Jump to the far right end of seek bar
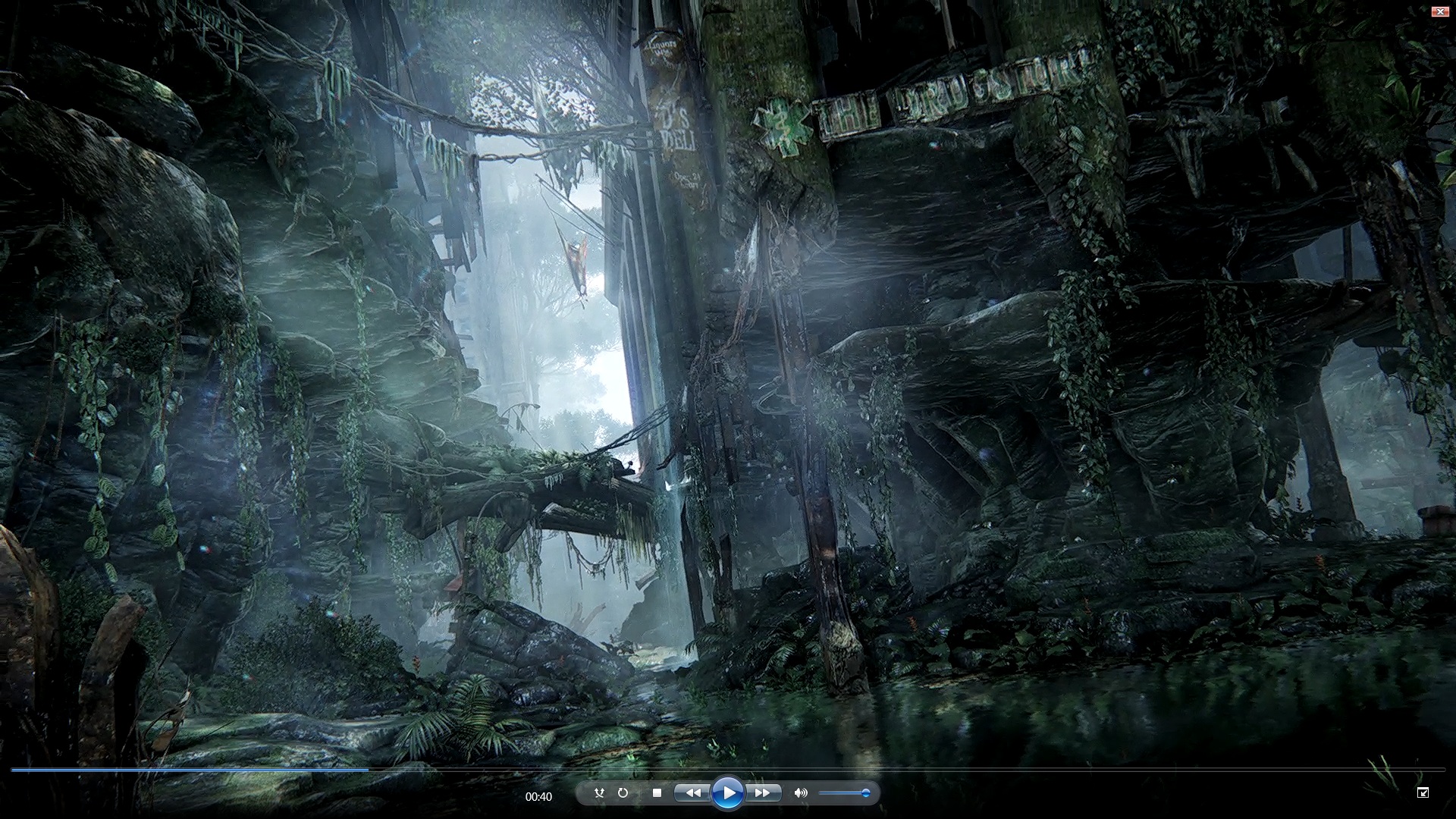 (x=1443, y=770)
